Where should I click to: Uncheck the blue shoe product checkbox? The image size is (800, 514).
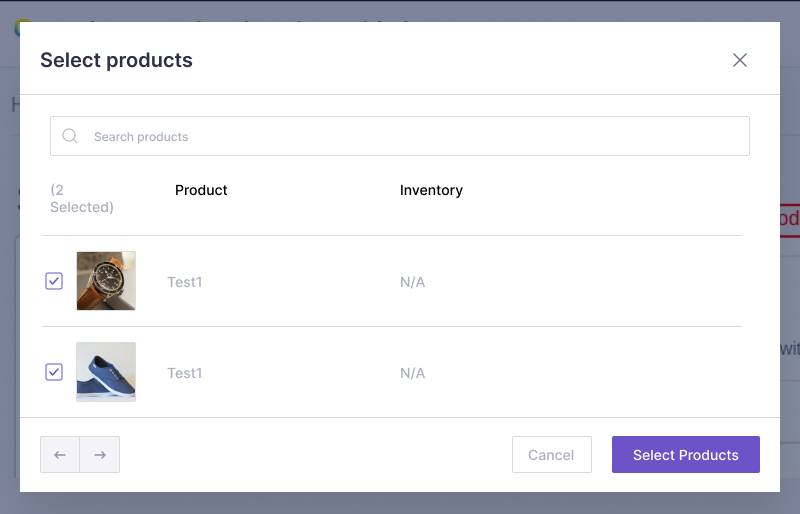coord(54,372)
